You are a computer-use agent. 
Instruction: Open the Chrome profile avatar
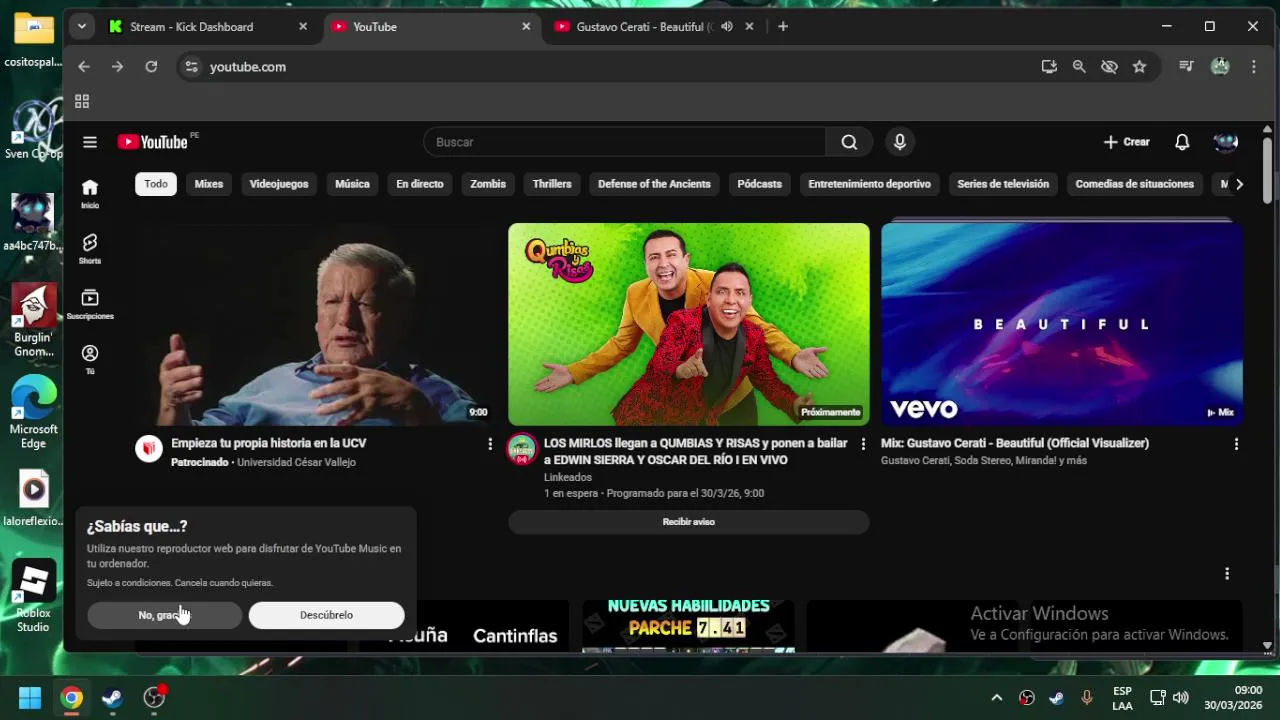[x=1220, y=67]
